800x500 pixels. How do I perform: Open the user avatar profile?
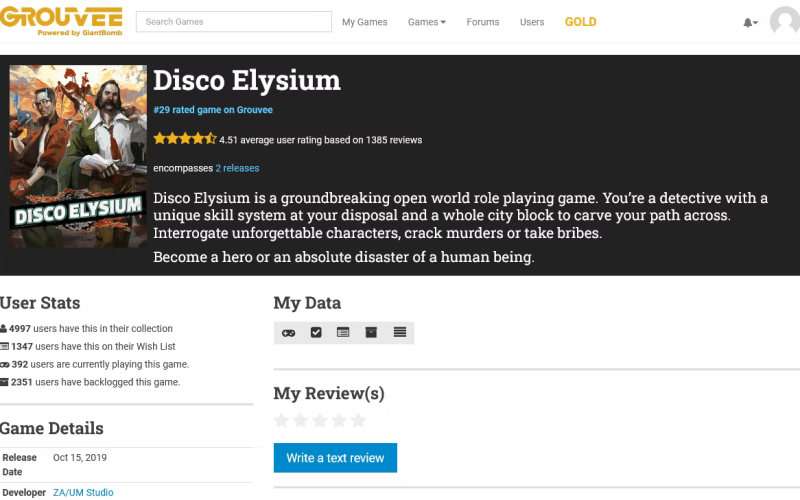click(784, 20)
